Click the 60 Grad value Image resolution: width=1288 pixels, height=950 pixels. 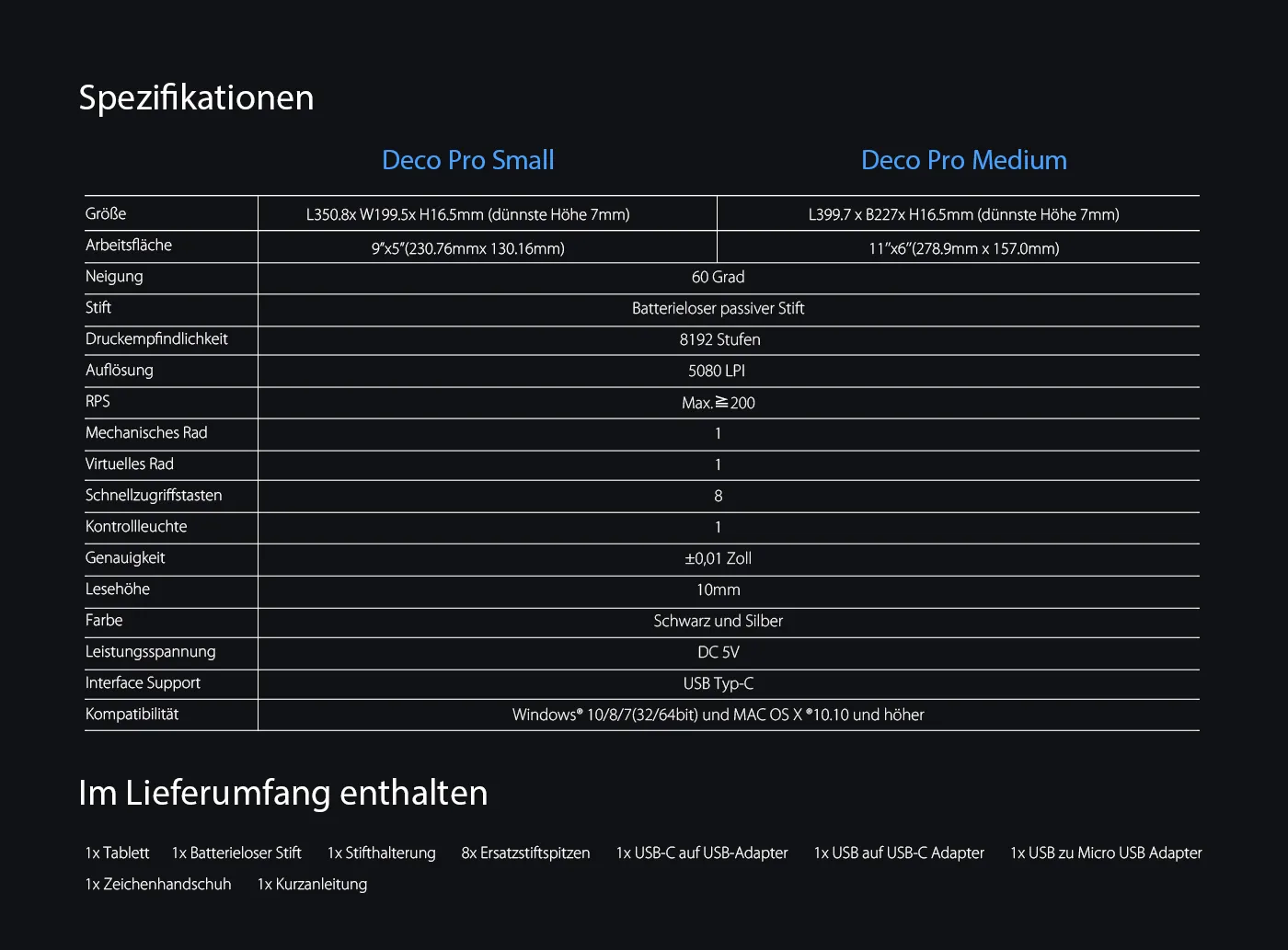coord(718,277)
